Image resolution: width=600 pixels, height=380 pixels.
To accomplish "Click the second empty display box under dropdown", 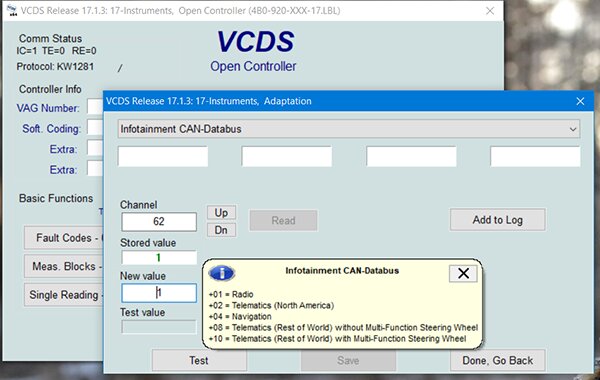I will point(287,156).
